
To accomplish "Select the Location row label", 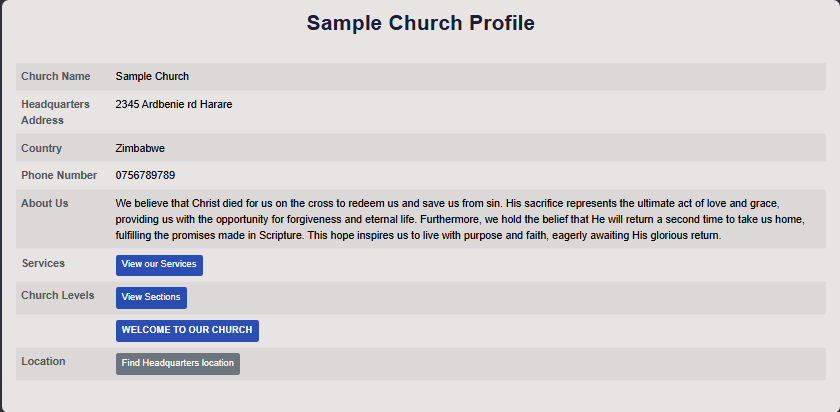I will (x=43, y=362).
